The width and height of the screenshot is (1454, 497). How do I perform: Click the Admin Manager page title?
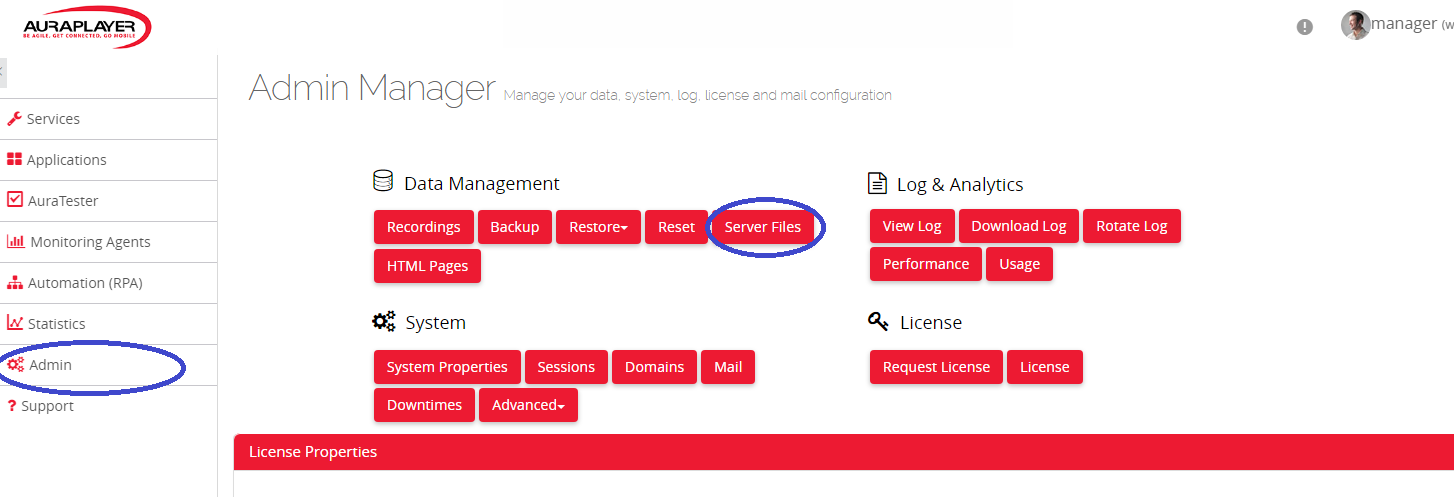pos(372,88)
